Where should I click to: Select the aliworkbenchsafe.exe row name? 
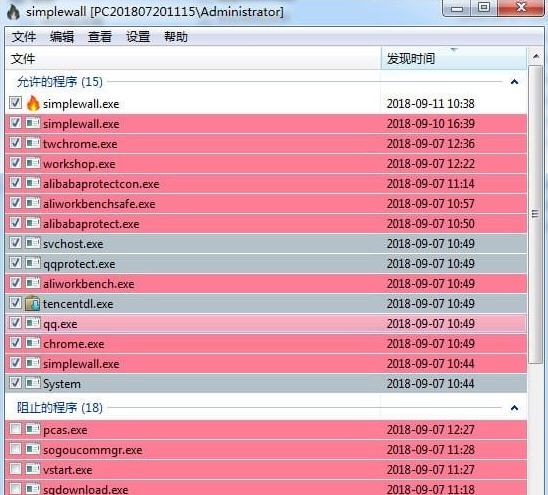click(99, 204)
